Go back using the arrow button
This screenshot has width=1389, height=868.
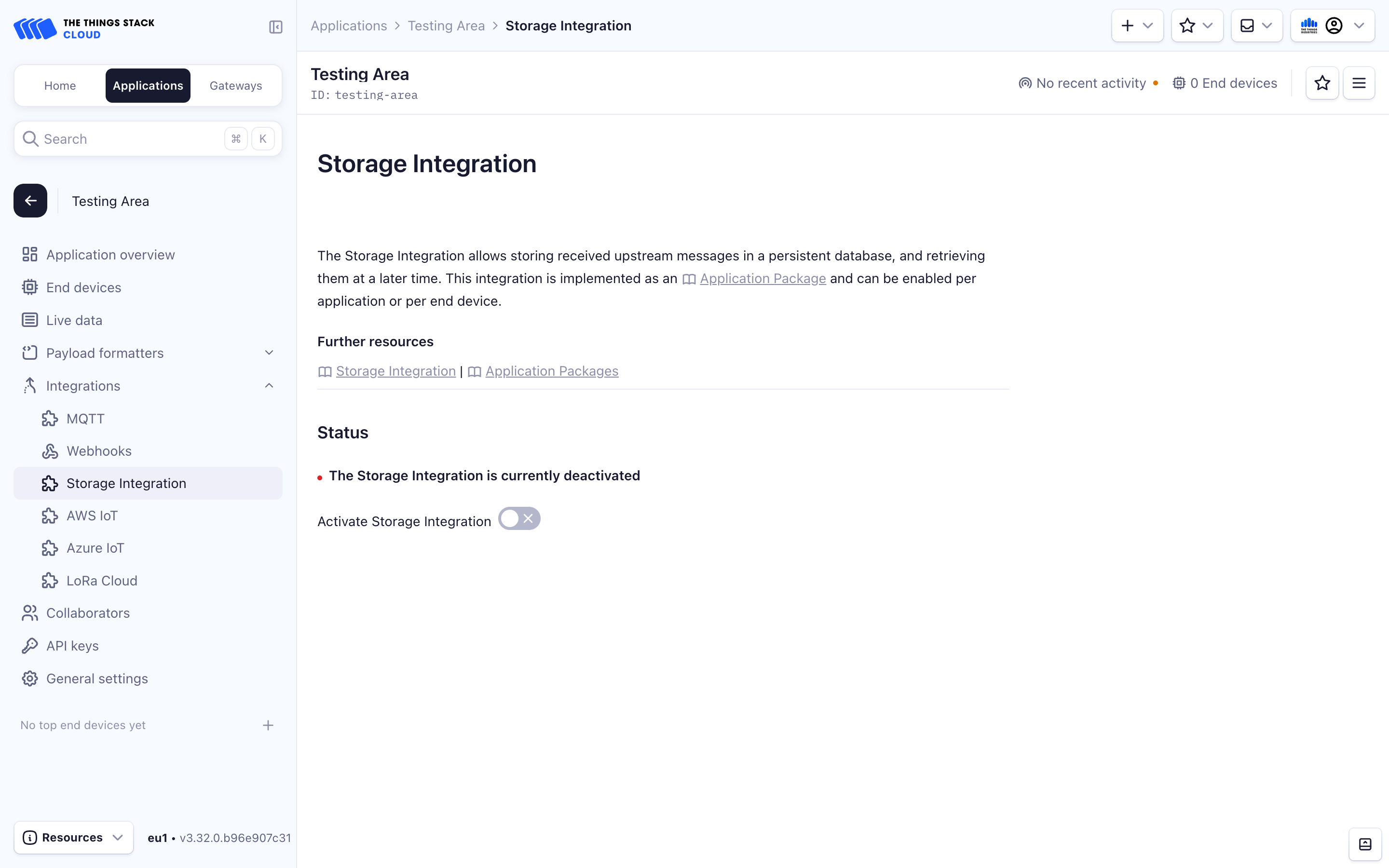[30, 200]
